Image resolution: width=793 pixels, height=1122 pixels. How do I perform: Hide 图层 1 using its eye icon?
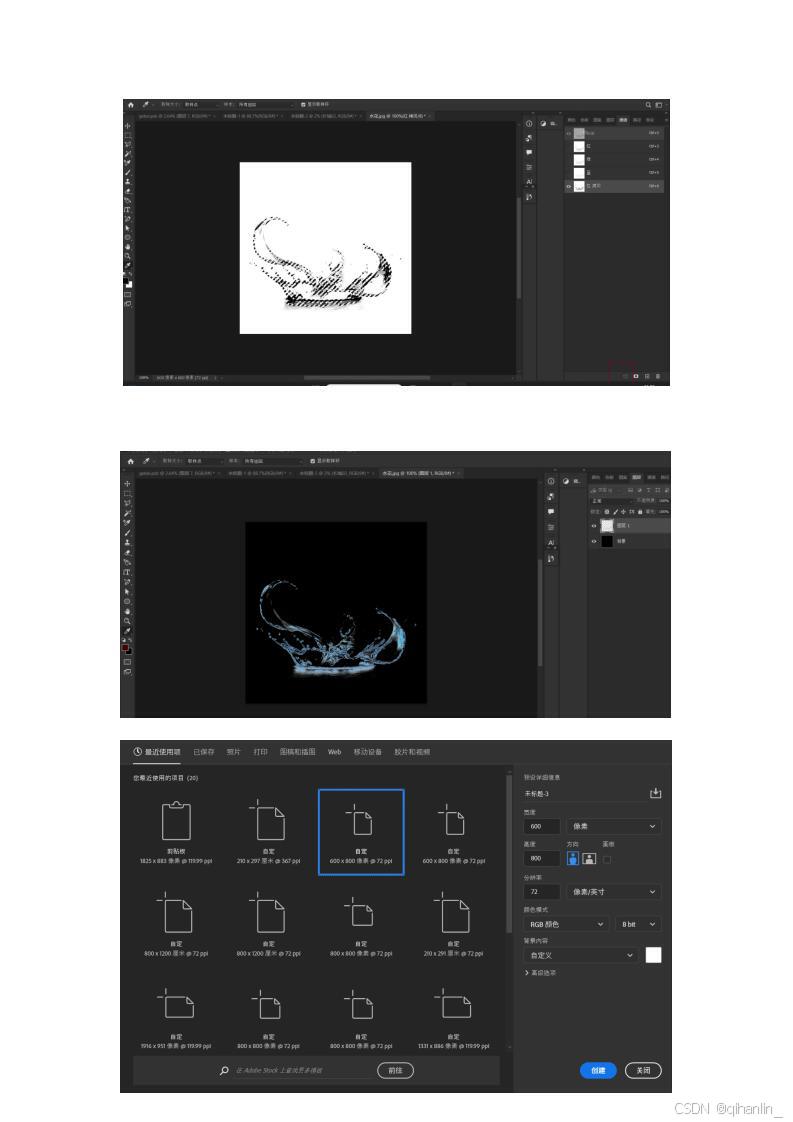(x=594, y=526)
